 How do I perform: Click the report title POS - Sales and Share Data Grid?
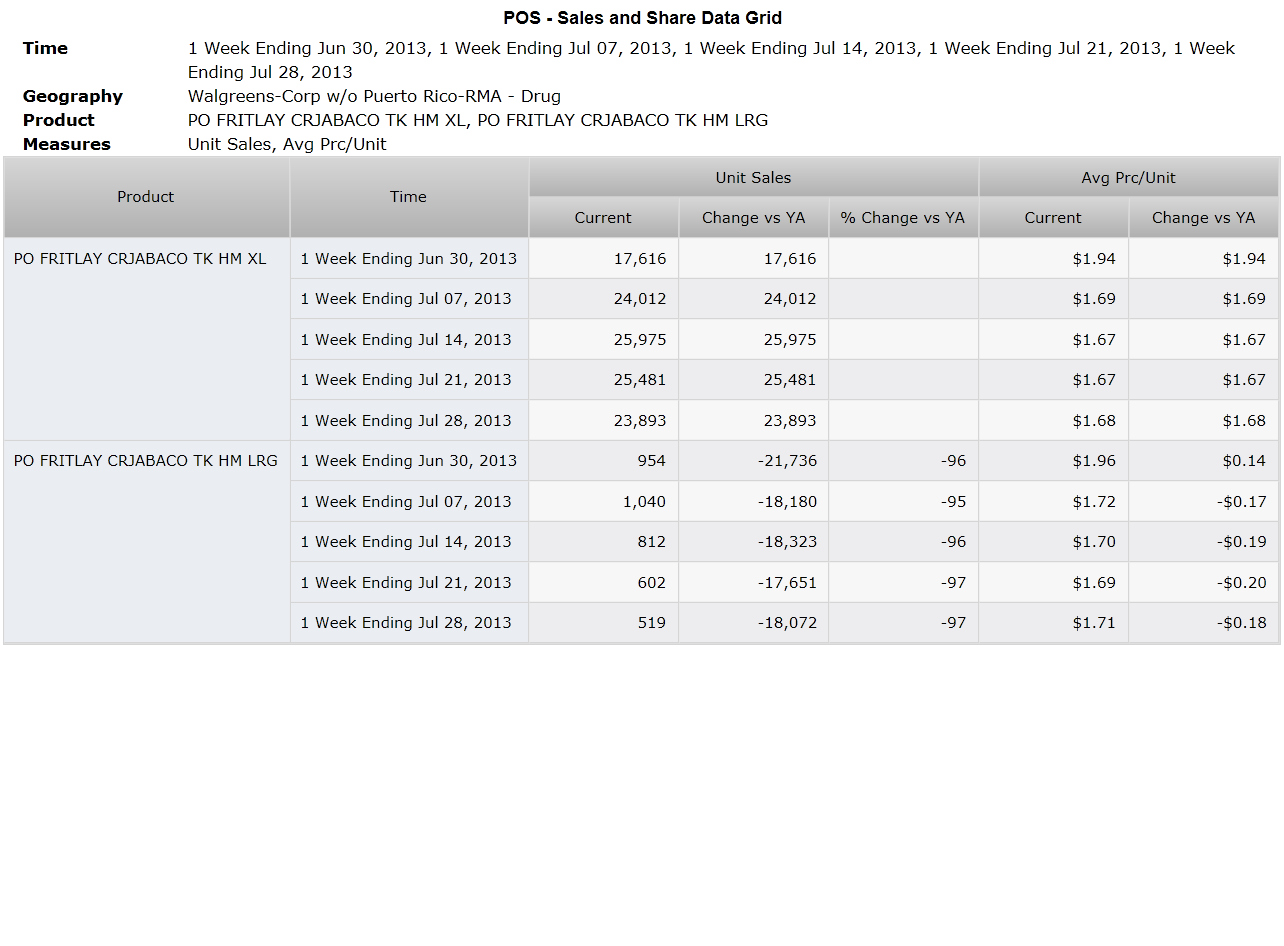tap(642, 18)
